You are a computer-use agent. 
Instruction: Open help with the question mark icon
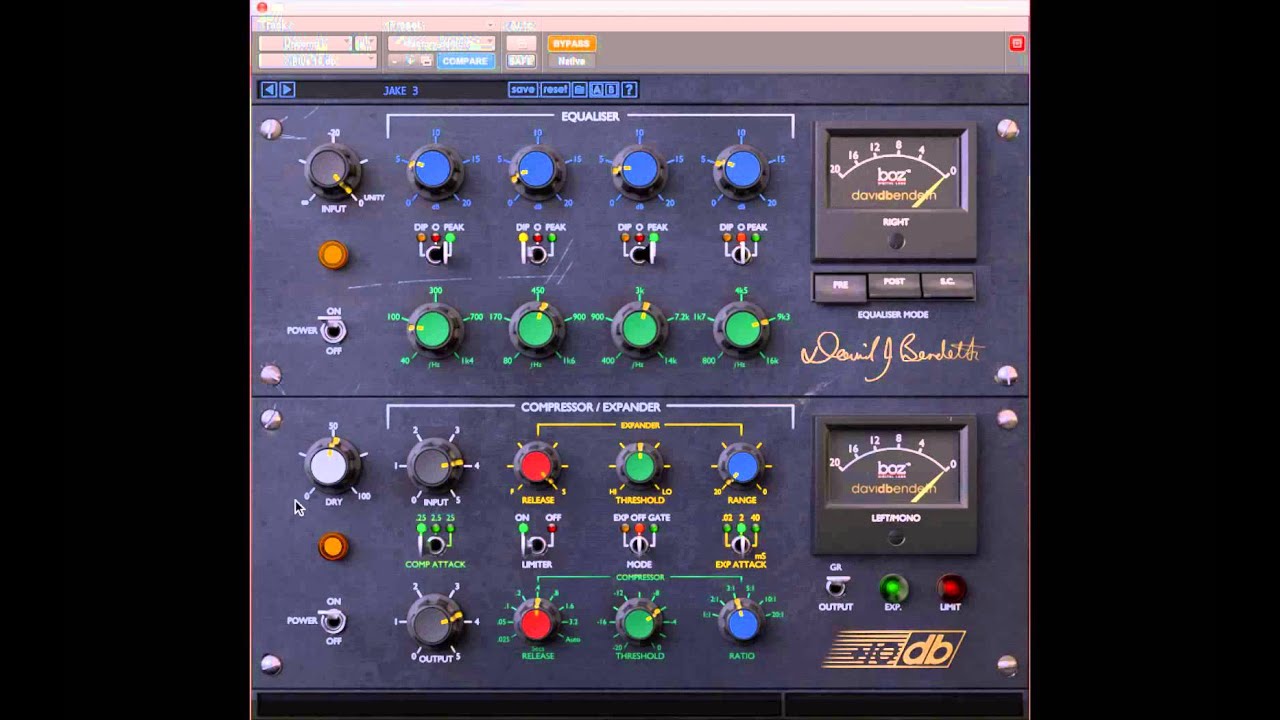[x=629, y=90]
